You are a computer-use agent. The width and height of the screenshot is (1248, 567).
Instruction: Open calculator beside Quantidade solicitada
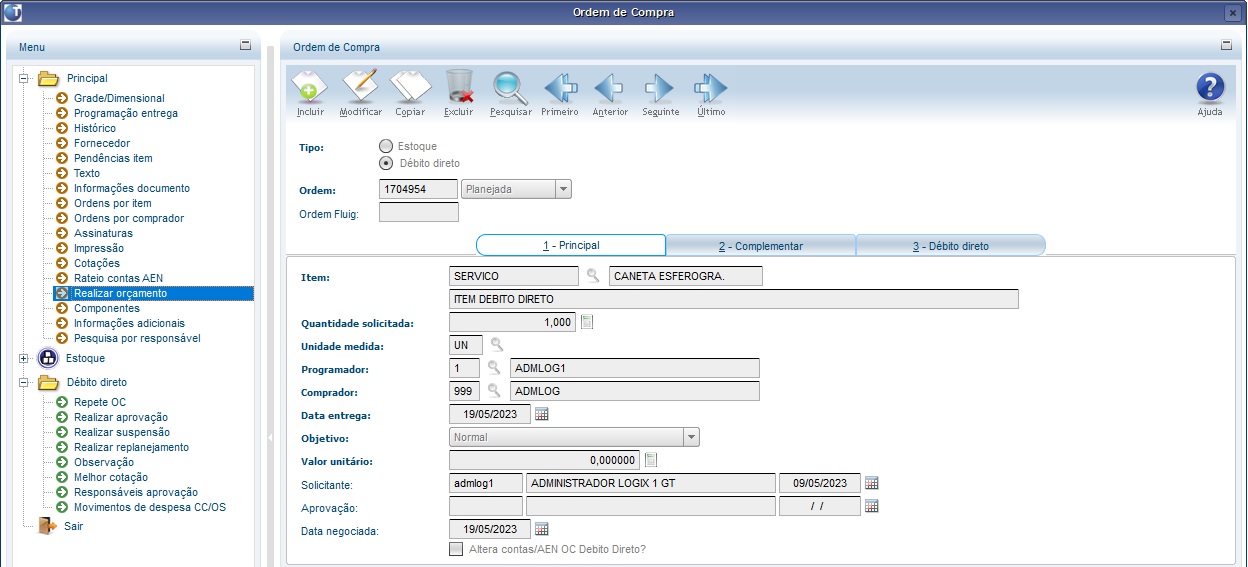point(588,322)
